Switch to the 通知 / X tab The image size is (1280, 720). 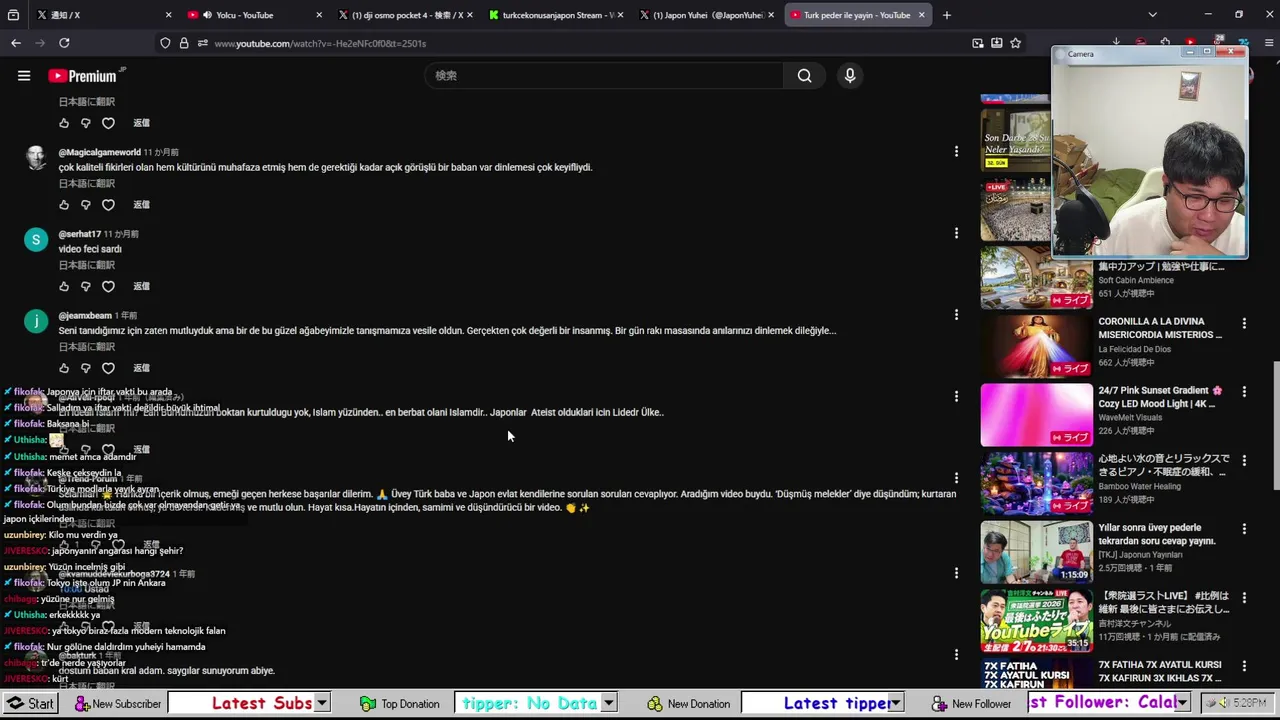click(x=105, y=15)
